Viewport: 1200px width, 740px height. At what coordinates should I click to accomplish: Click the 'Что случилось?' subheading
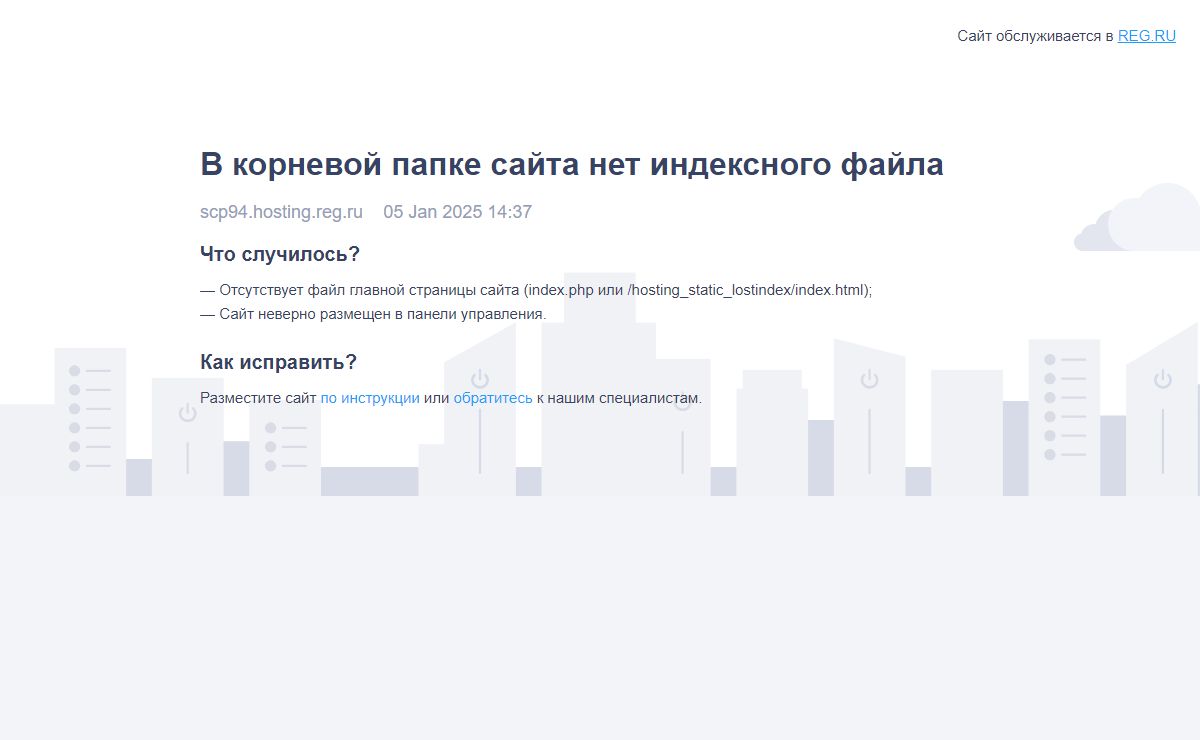point(280,254)
